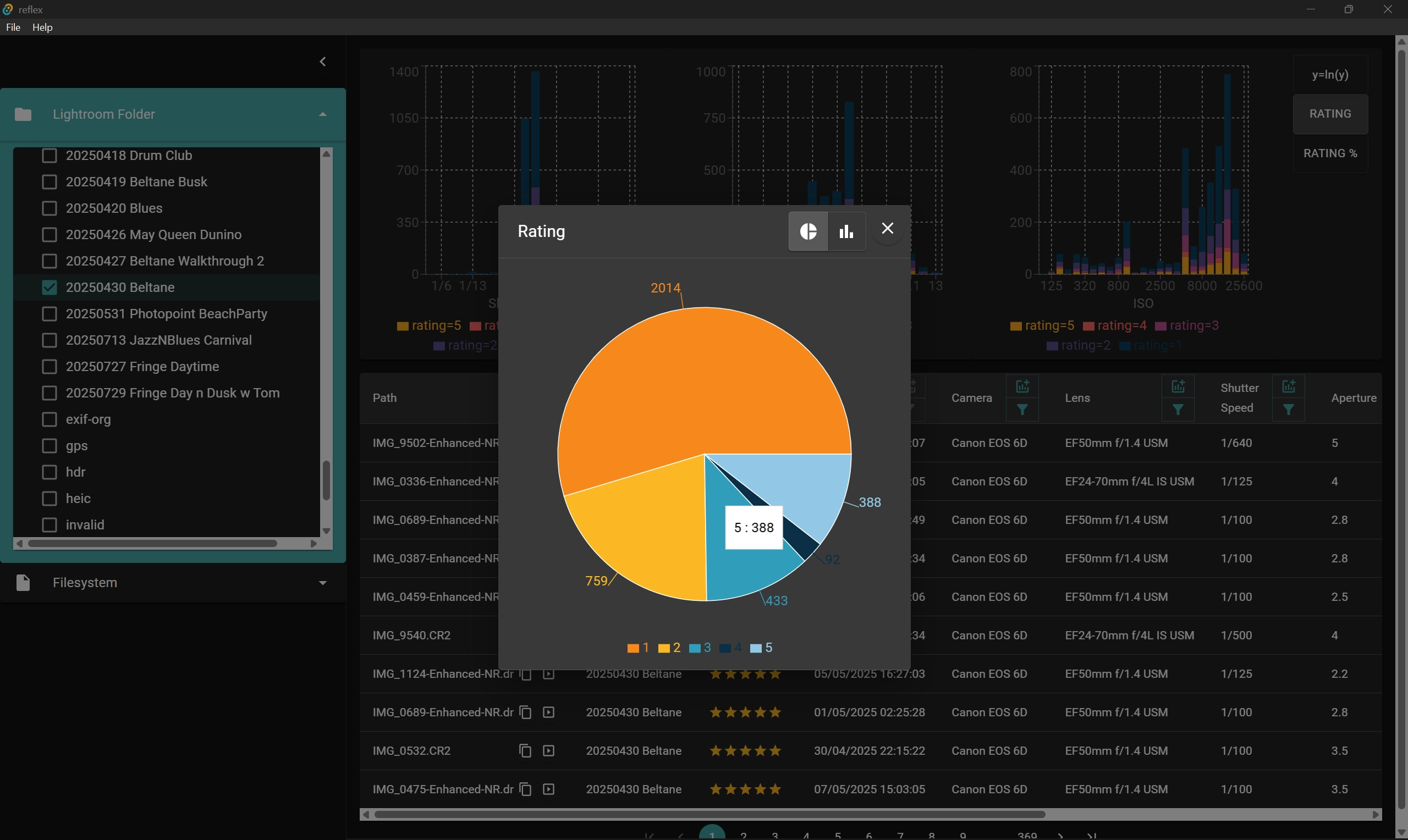Enable the 20250727 Fringe Daytime checkbox

point(50,367)
